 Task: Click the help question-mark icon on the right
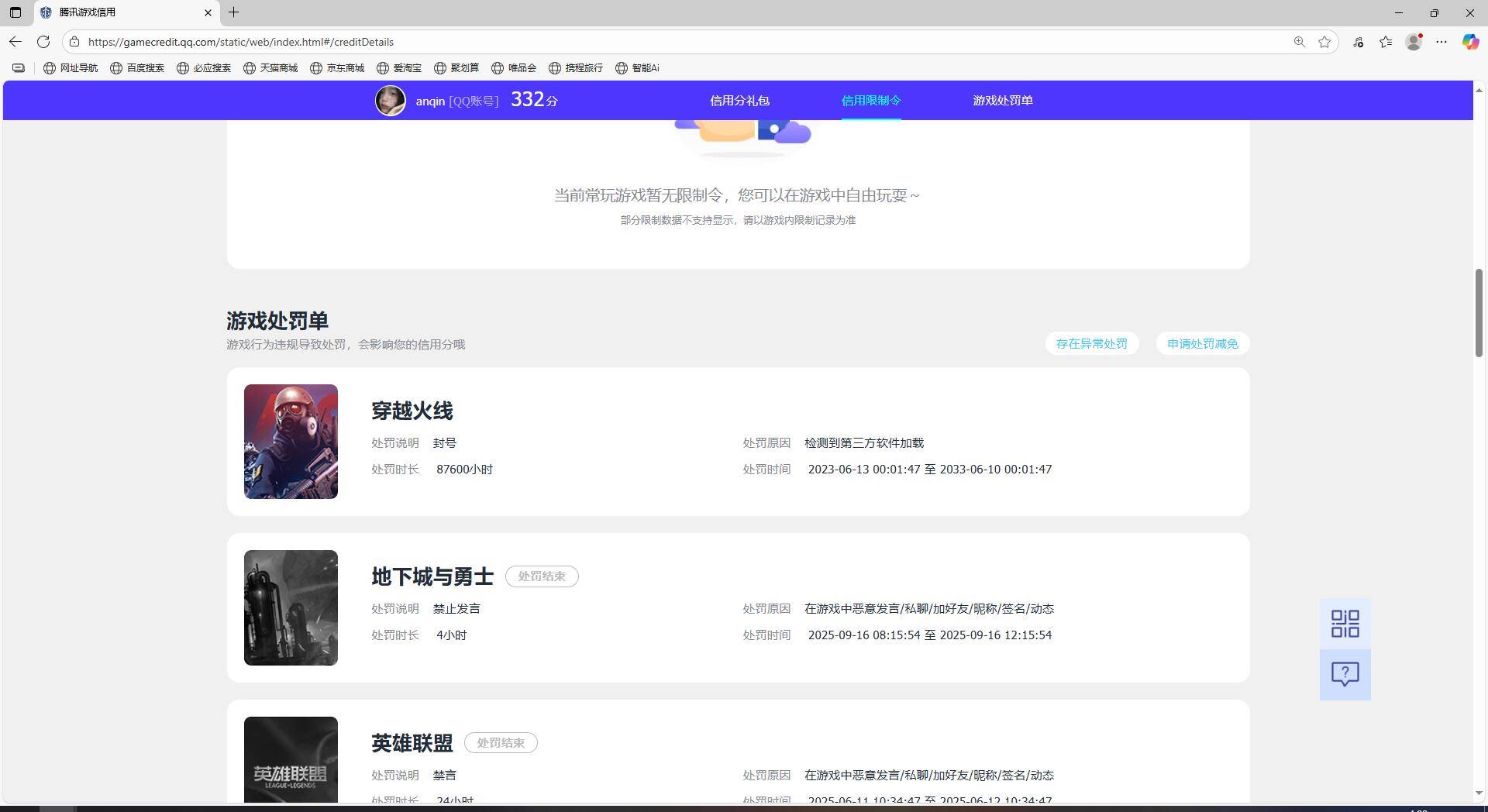pos(1345,674)
